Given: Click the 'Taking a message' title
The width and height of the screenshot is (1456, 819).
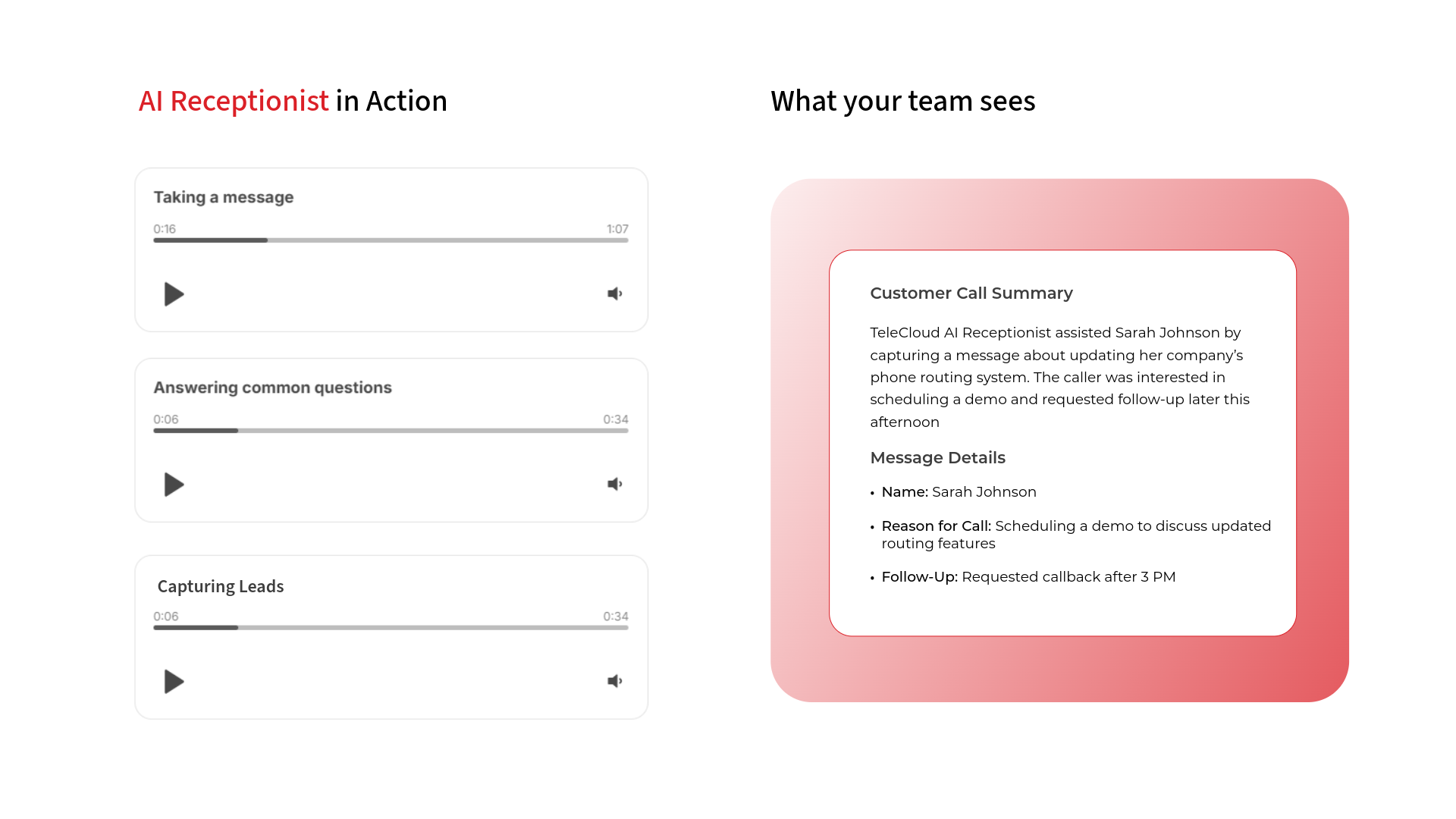Looking at the screenshot, I should click(224, 197).
